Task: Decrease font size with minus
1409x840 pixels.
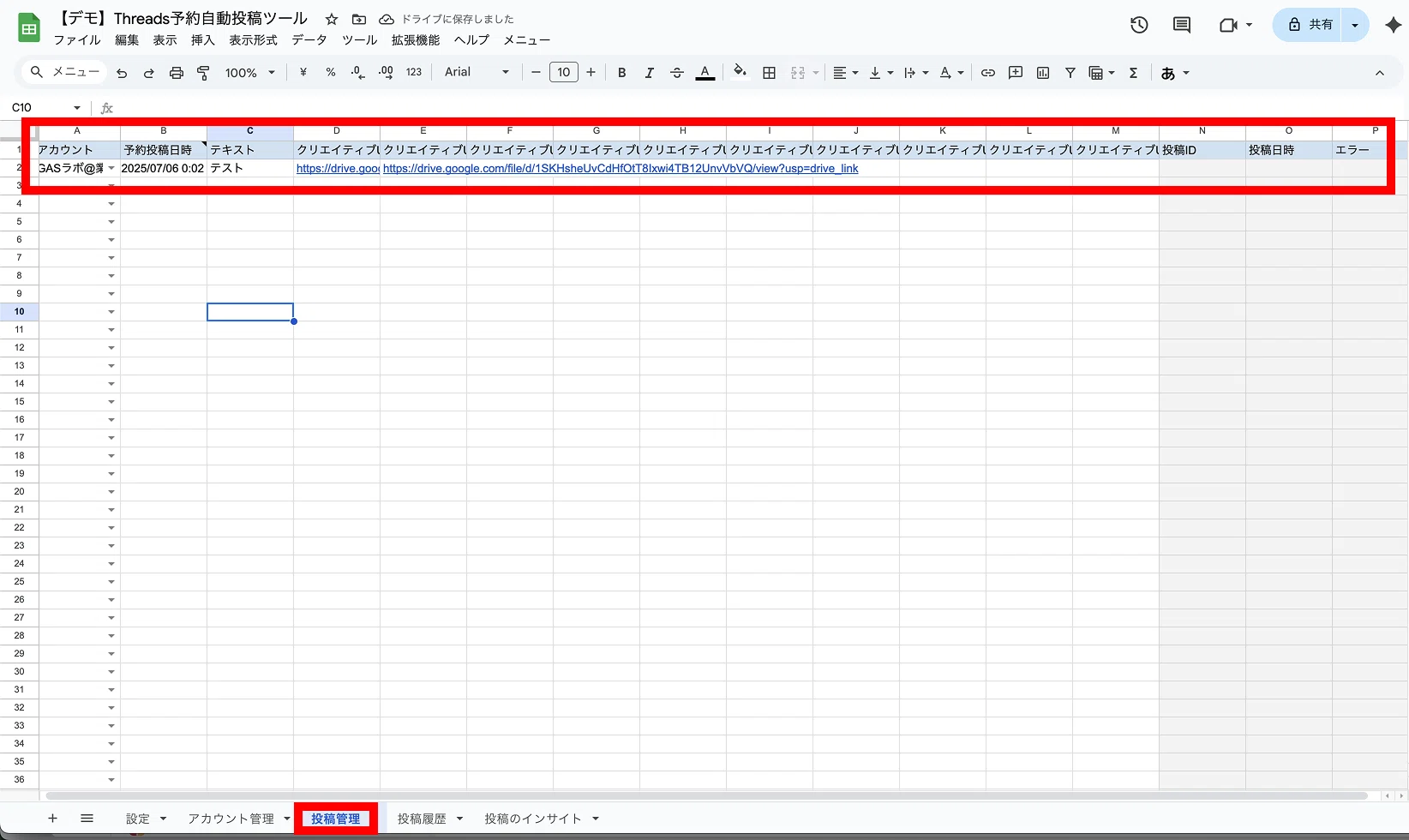Action: [536, 73]
